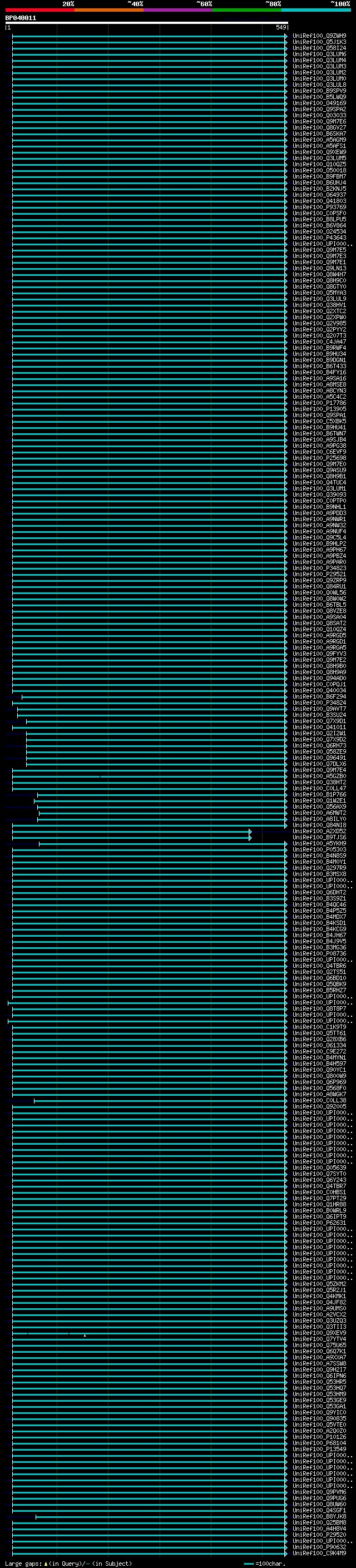Choose the UniRef100_B3MSX8 hit label
The width and height of the screenshot is (356, 1568).
319,874
